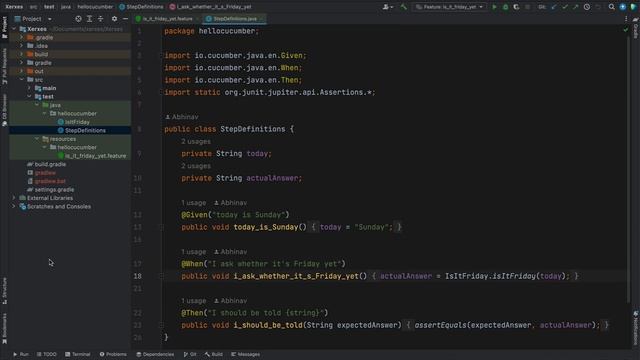The image size is (640, 360).
Task: Click '2 usages' hint above today field
Action: (196, 142)
